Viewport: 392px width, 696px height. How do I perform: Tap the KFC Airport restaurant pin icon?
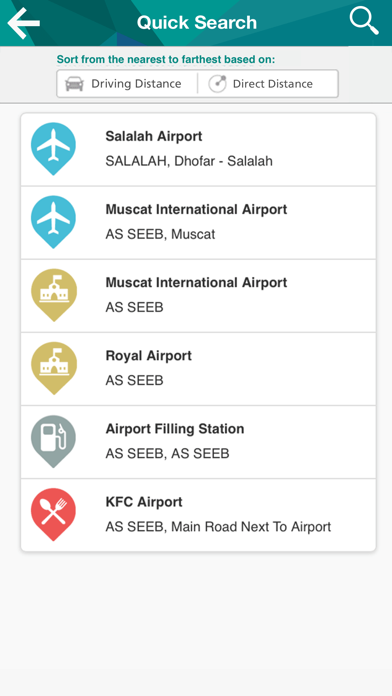point(53,515)
